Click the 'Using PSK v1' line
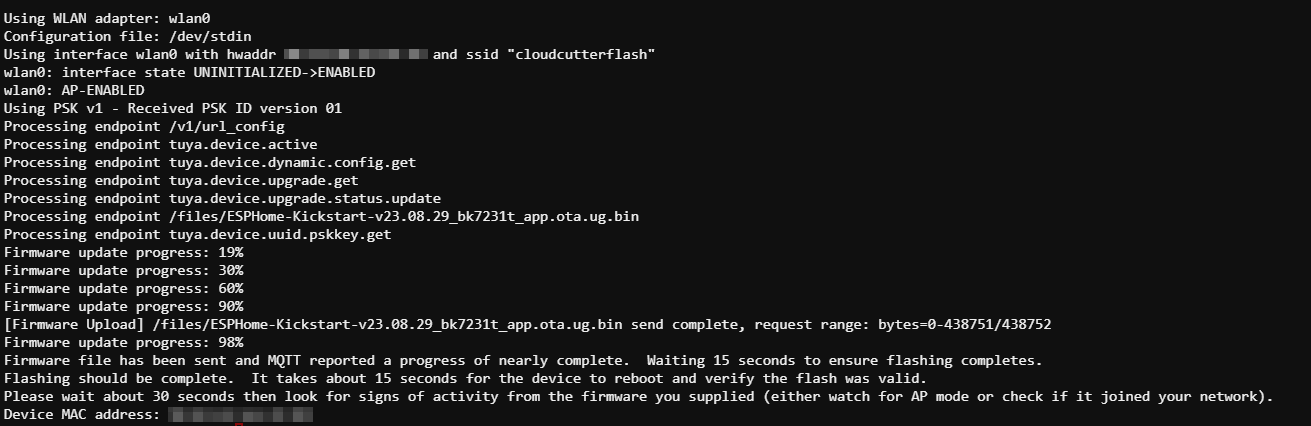The image size is (1311, 426). tap(172, 108)
